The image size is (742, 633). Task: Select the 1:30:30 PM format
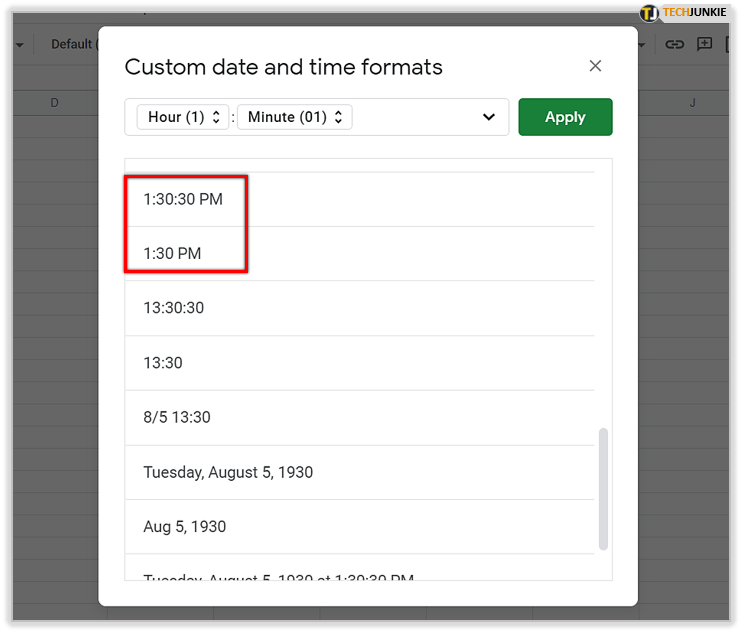point(183,199)
